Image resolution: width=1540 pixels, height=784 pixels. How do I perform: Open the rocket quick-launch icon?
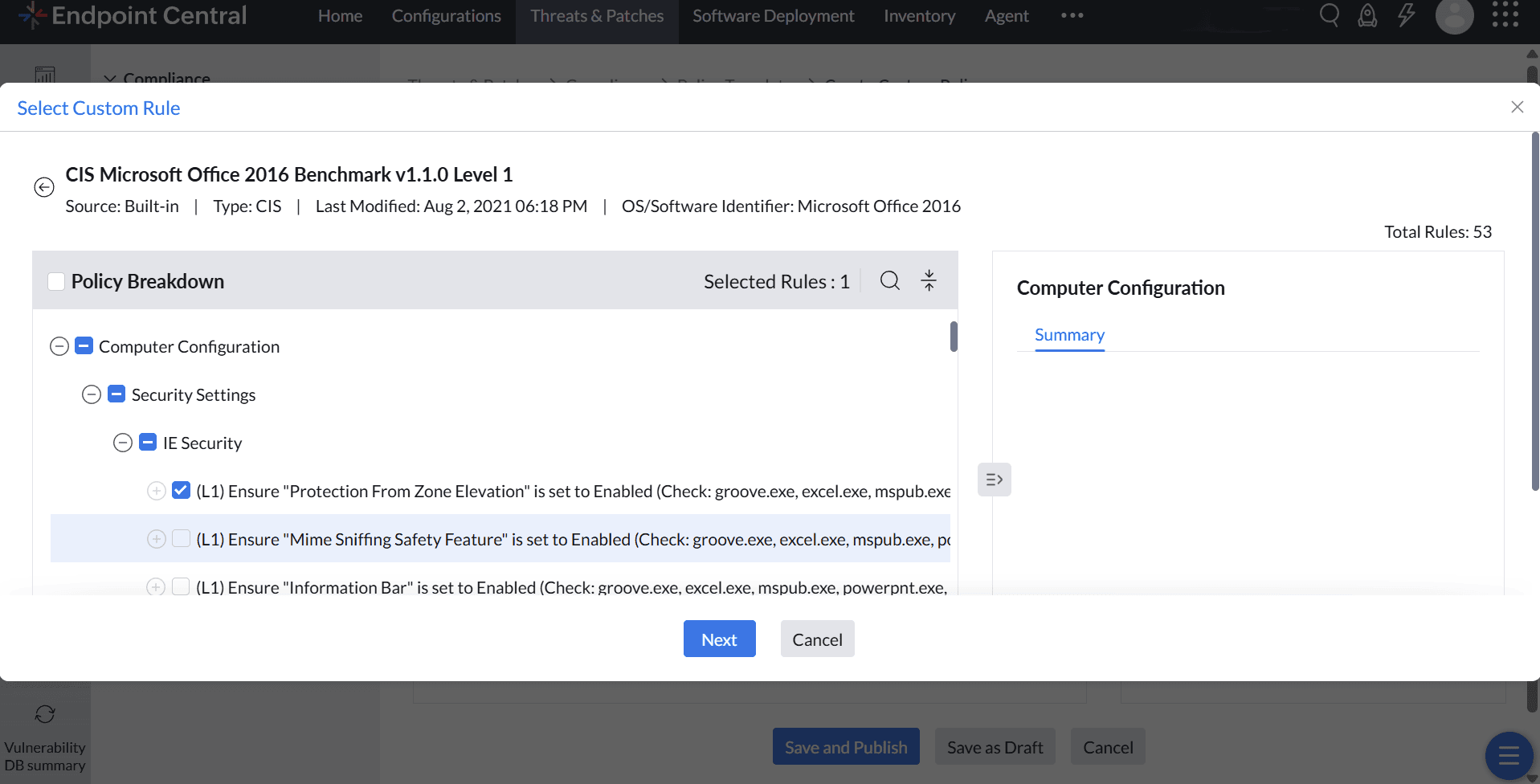click(1367, 15)
